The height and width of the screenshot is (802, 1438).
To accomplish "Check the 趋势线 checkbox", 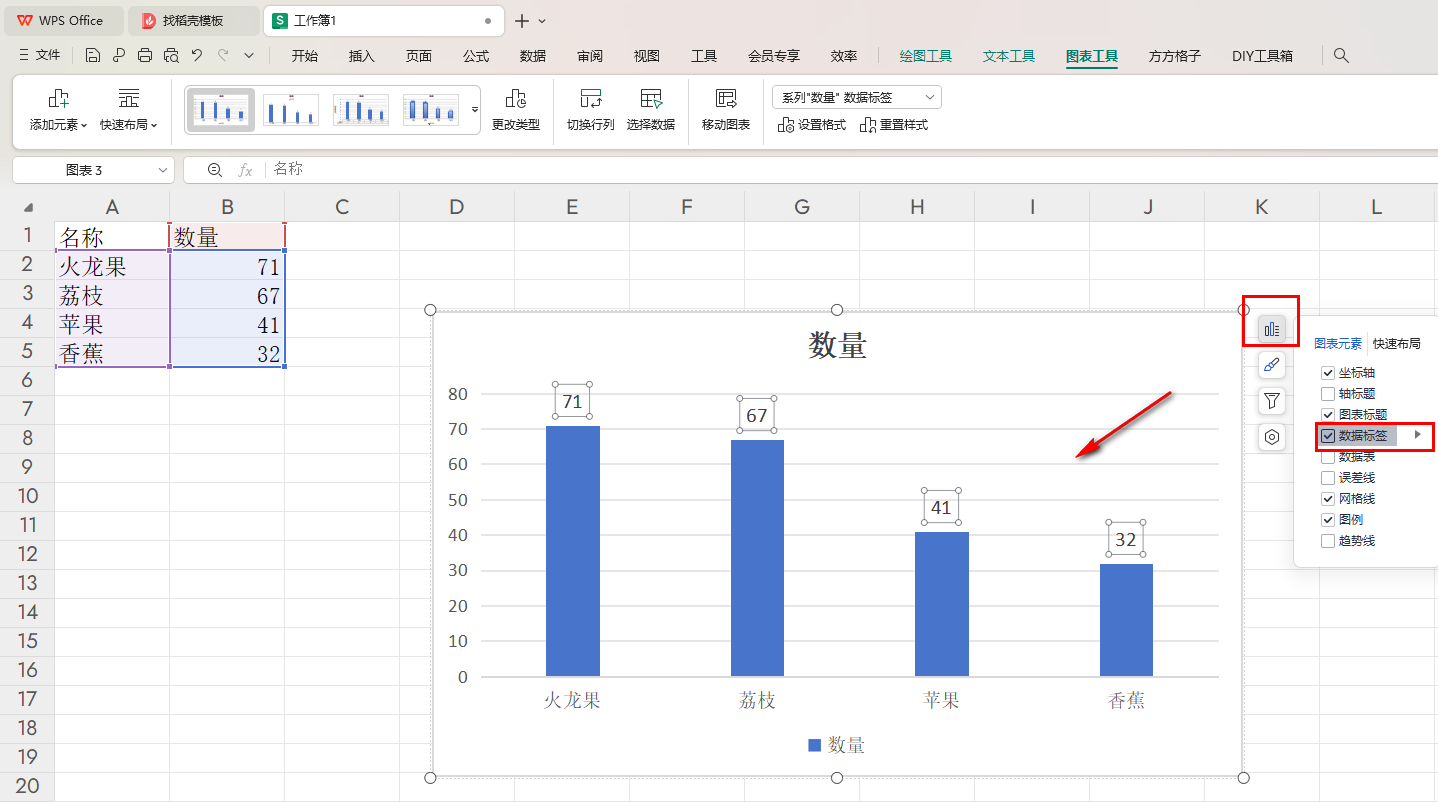I will pyautogui.click(x=1328, y=541).
